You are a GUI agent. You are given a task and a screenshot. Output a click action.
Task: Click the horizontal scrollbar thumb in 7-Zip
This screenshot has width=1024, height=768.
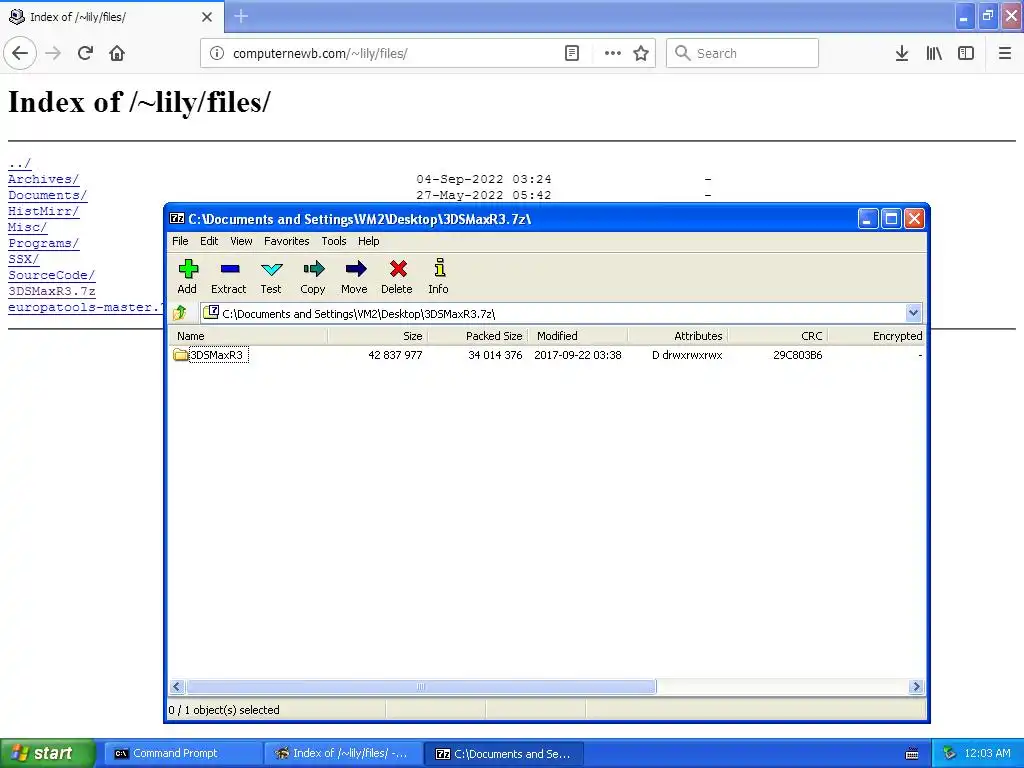[421, 686]
